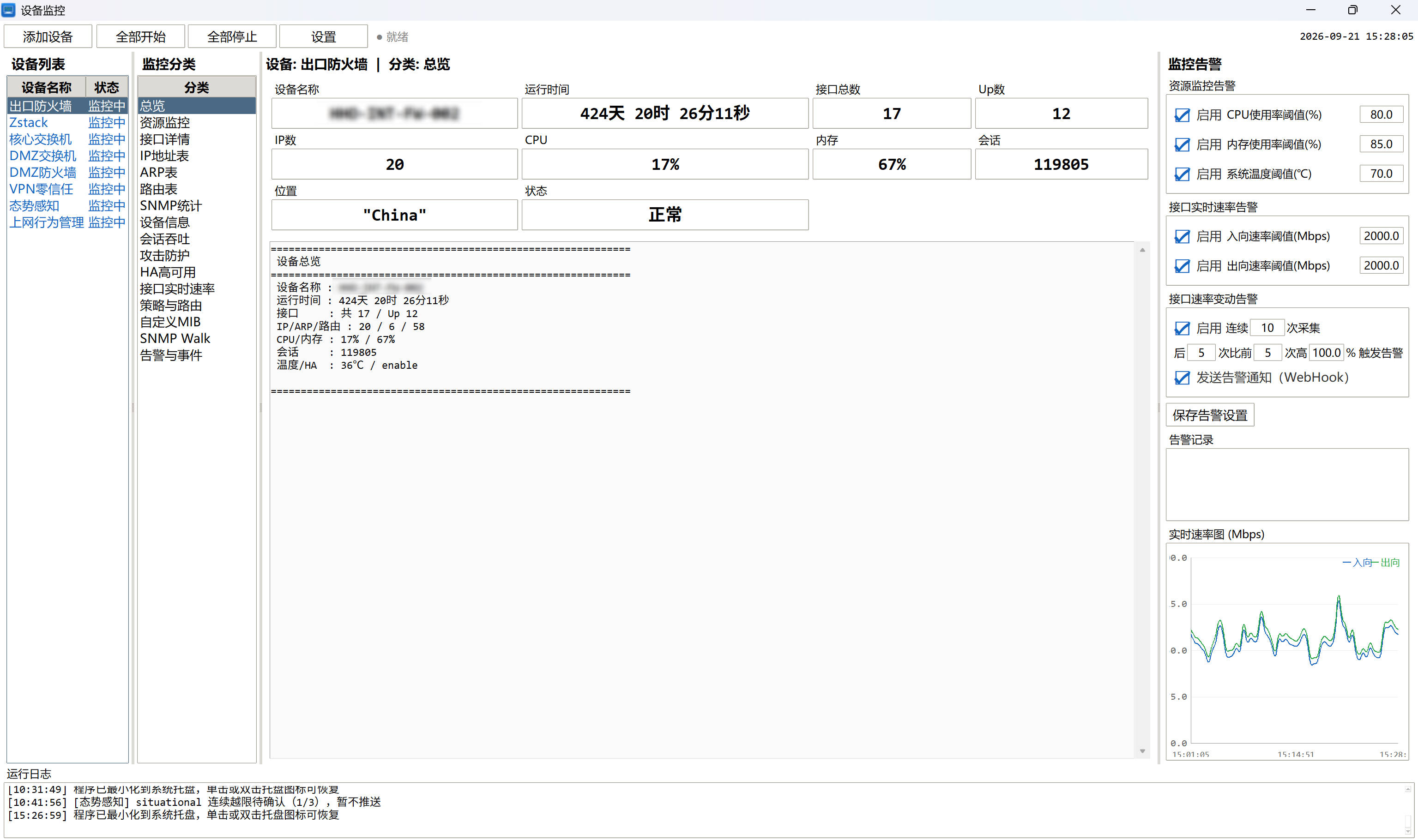Screen dimensions: 1418x840
Task: Toggle the 发送告警通知 (WebHook) checkbox
Action: click(x=1182, y=378)
